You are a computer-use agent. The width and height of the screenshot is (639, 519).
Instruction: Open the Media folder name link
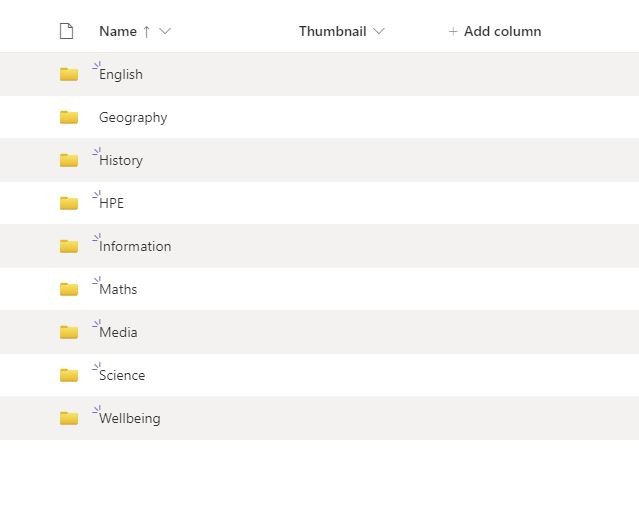pyautogui.click(x=118, y=332)
